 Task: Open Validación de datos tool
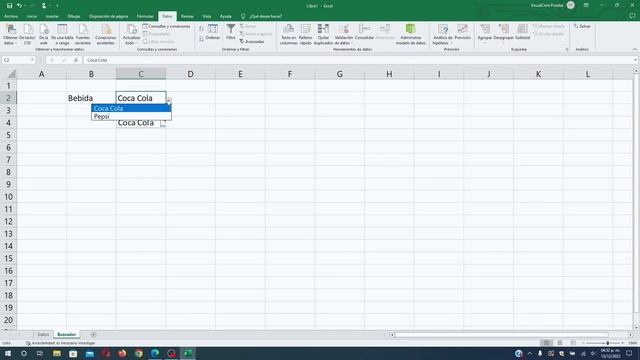[x=344, y=34]
